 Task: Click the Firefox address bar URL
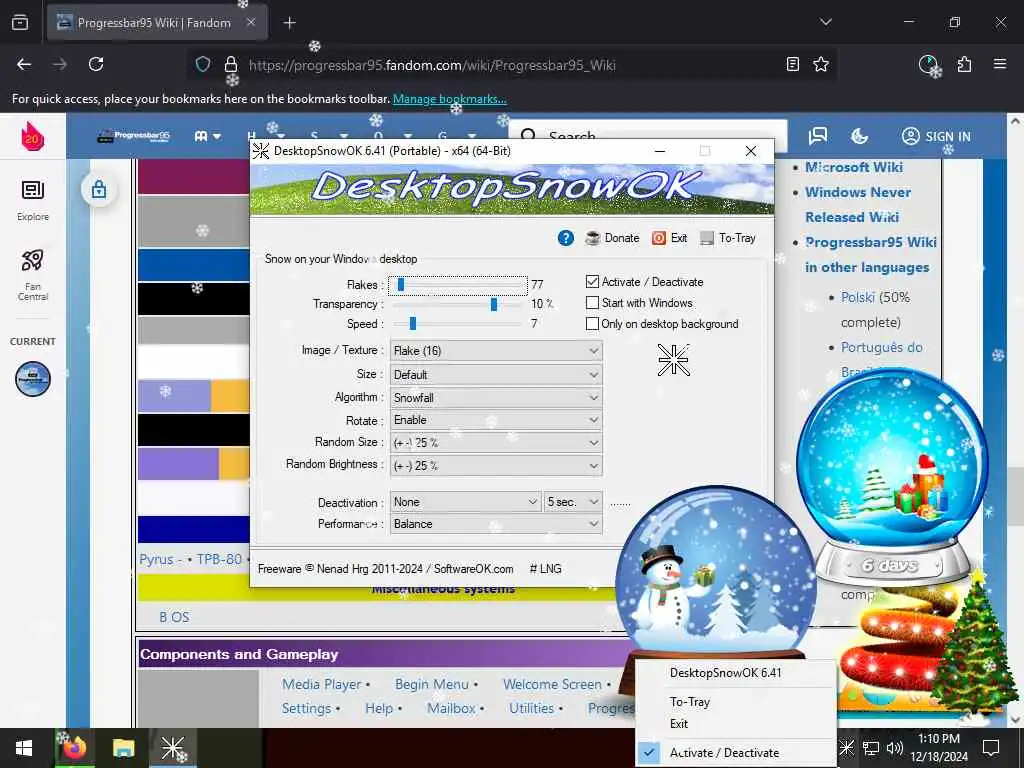pos(432,65)
